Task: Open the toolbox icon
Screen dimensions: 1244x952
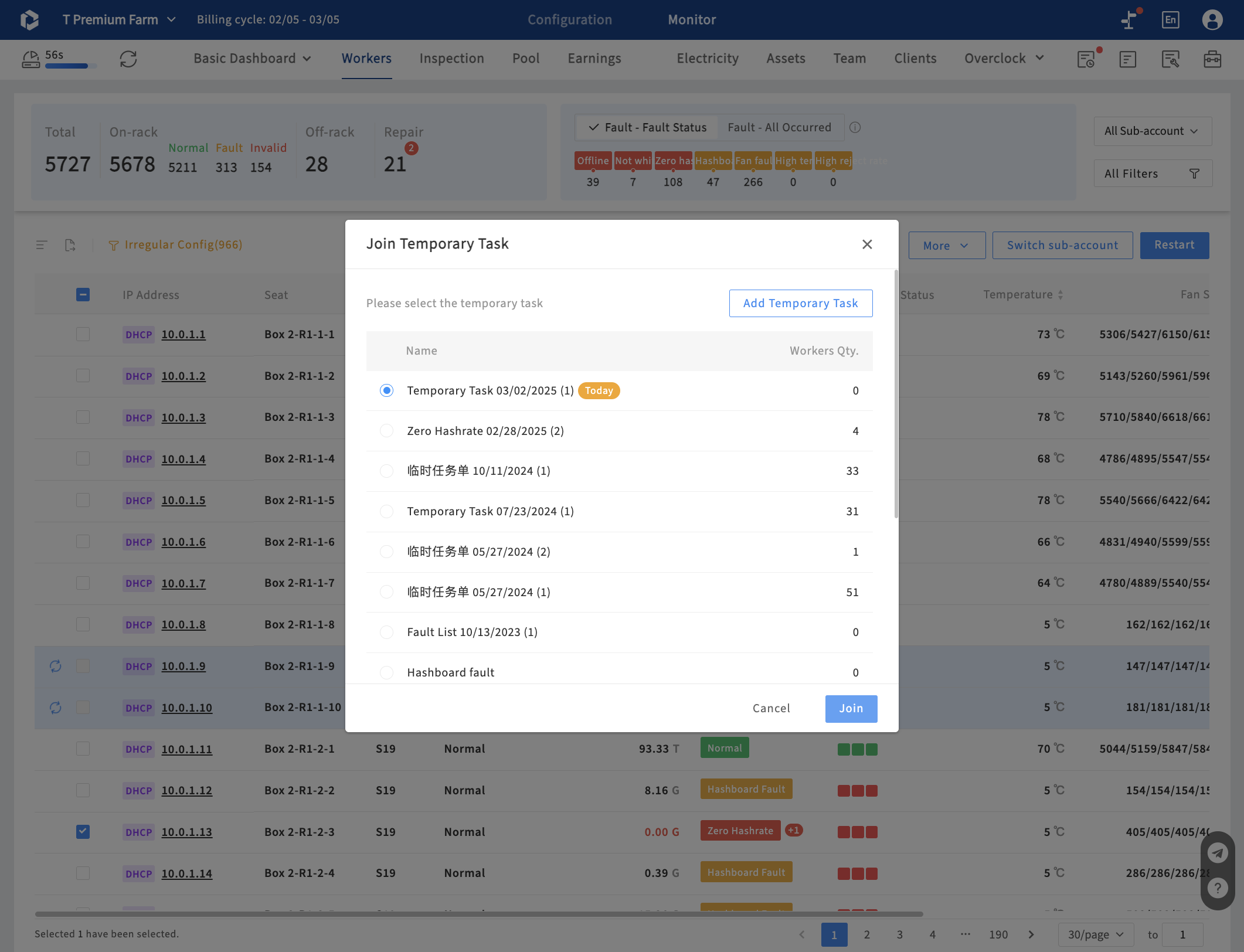Action: (x=1212, y=59)
